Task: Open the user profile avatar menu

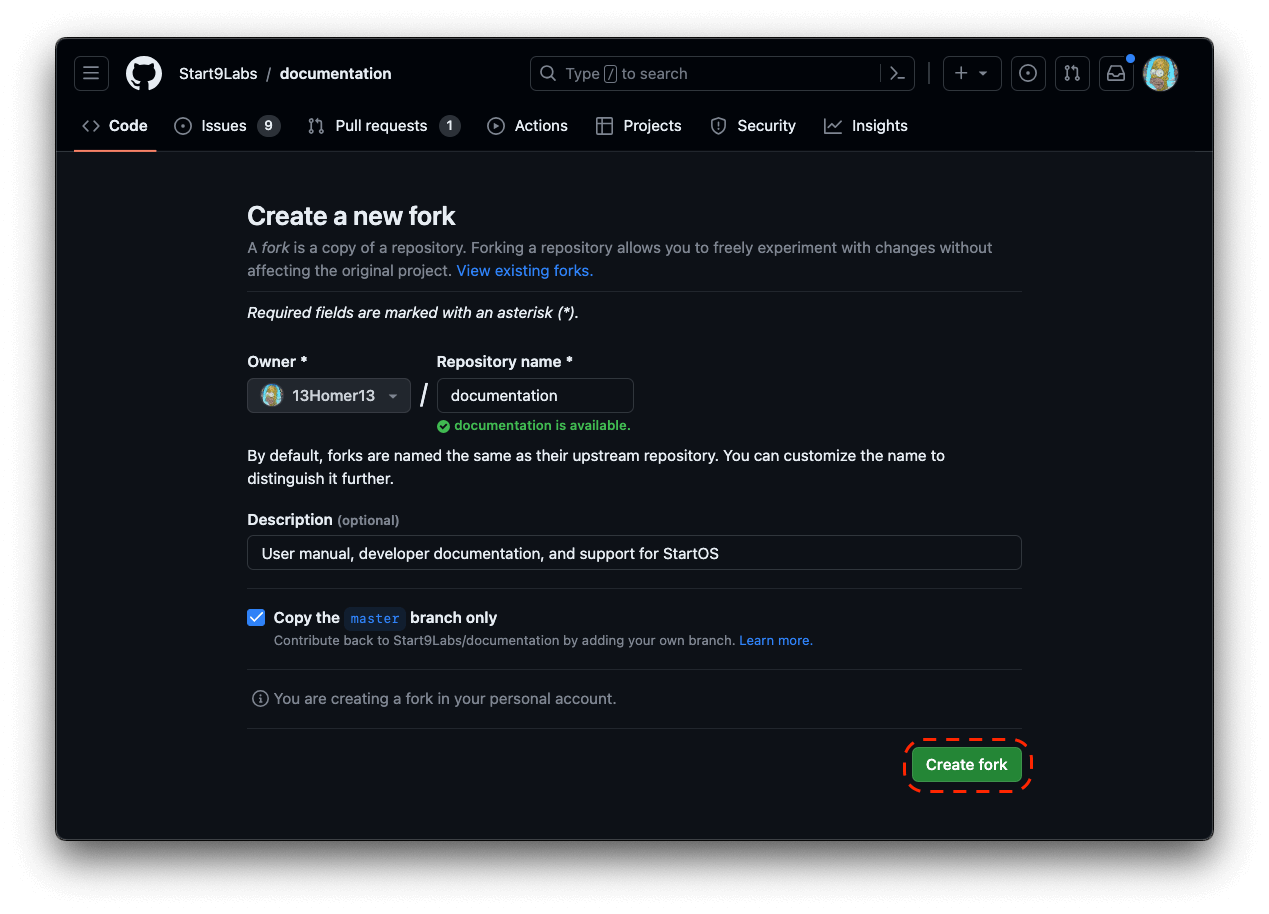Action: tap(1160, 74)
